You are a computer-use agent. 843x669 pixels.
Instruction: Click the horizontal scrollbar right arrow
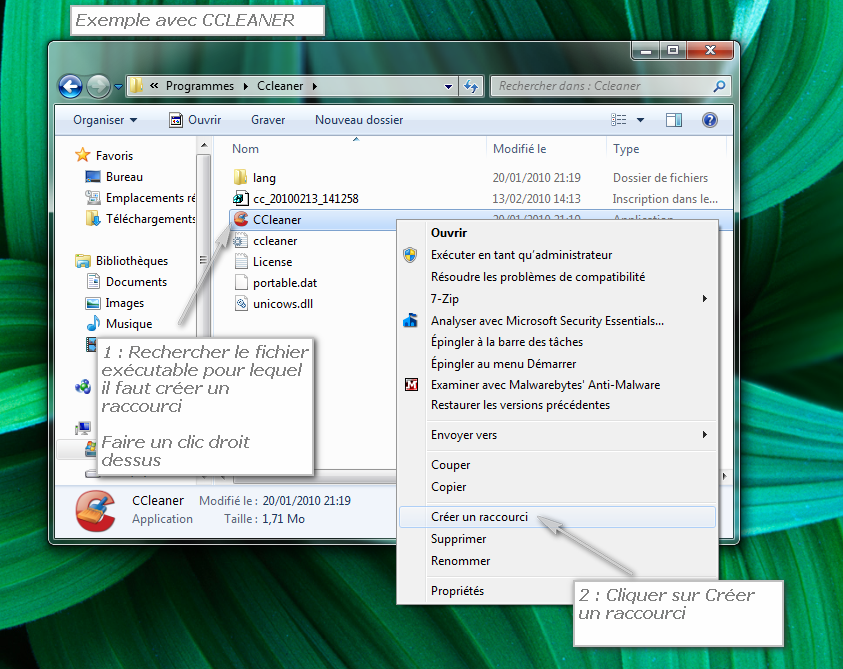coord(724,476)
